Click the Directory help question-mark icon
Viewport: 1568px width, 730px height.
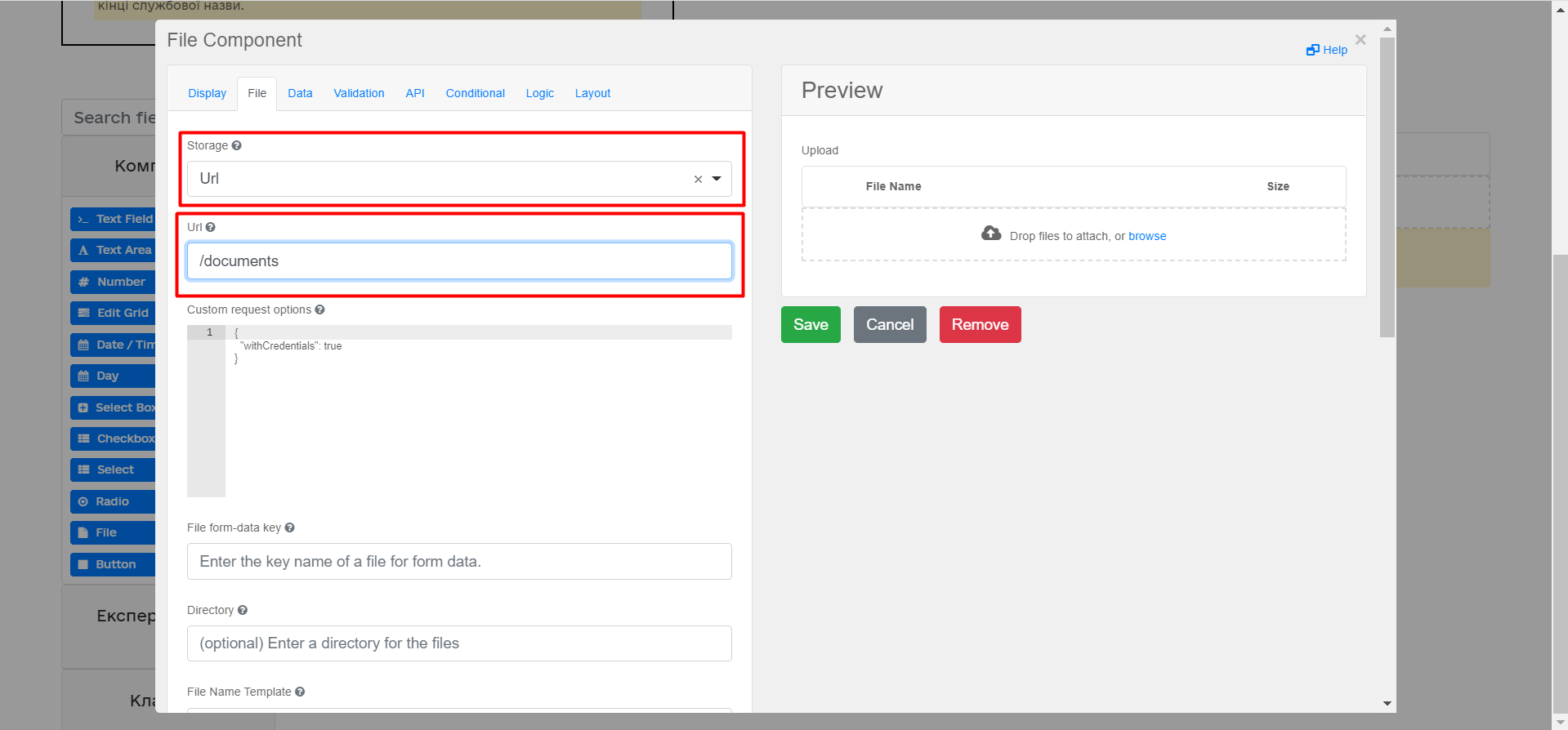tap(242, 610)
